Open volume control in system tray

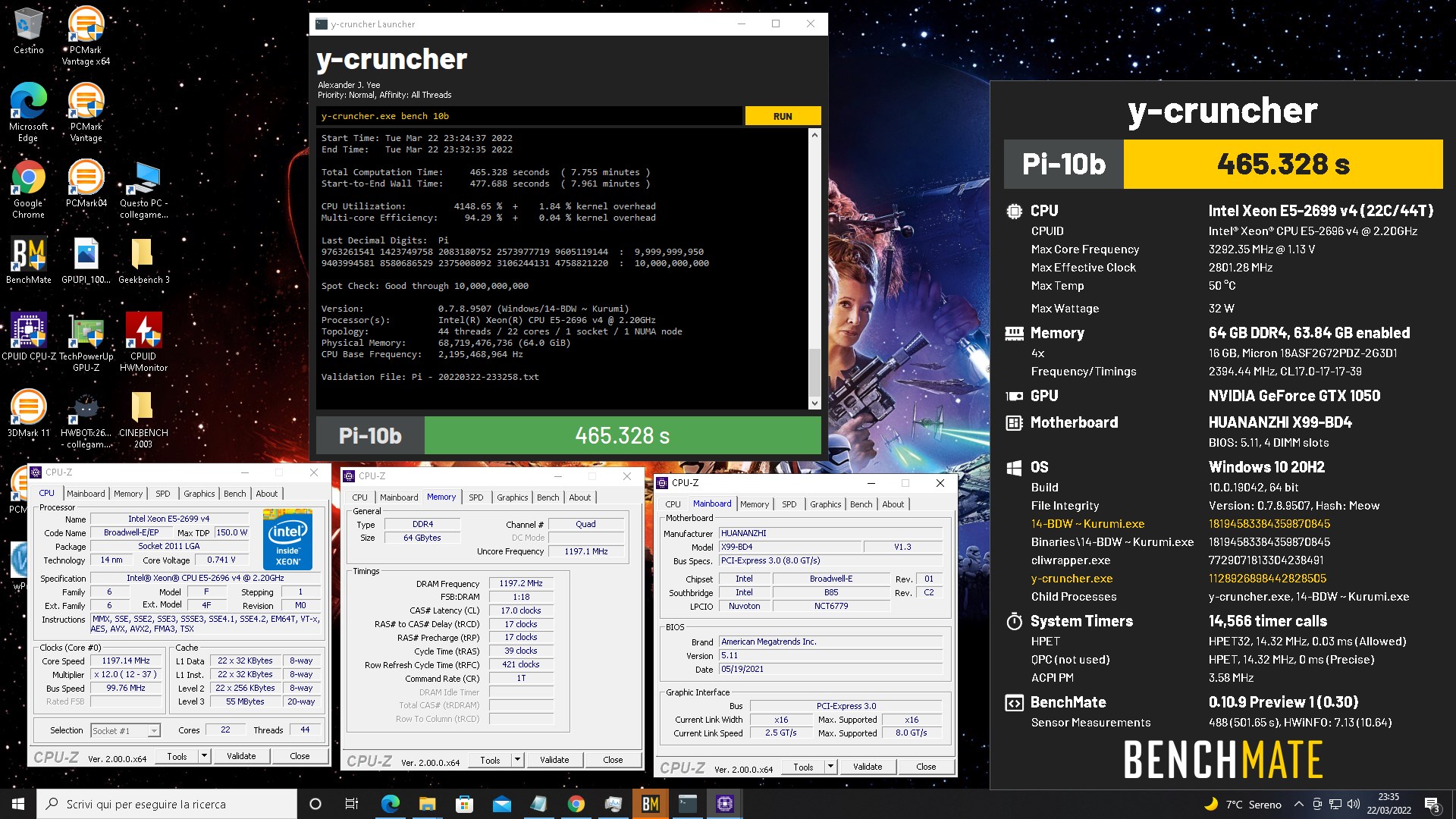coord(1354,804)
